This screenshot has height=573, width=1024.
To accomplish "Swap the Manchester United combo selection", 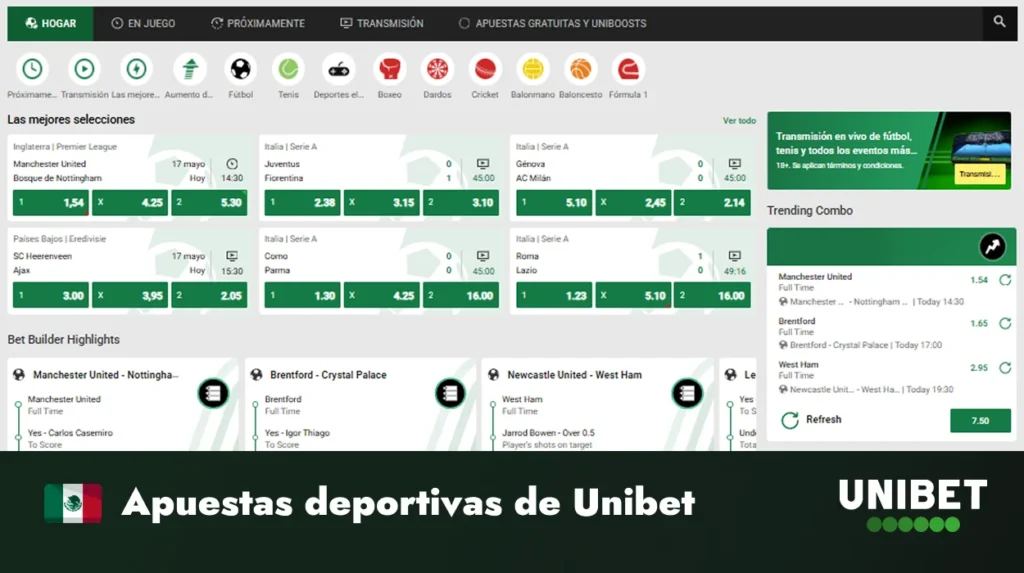I will (x=1005, y=280).
